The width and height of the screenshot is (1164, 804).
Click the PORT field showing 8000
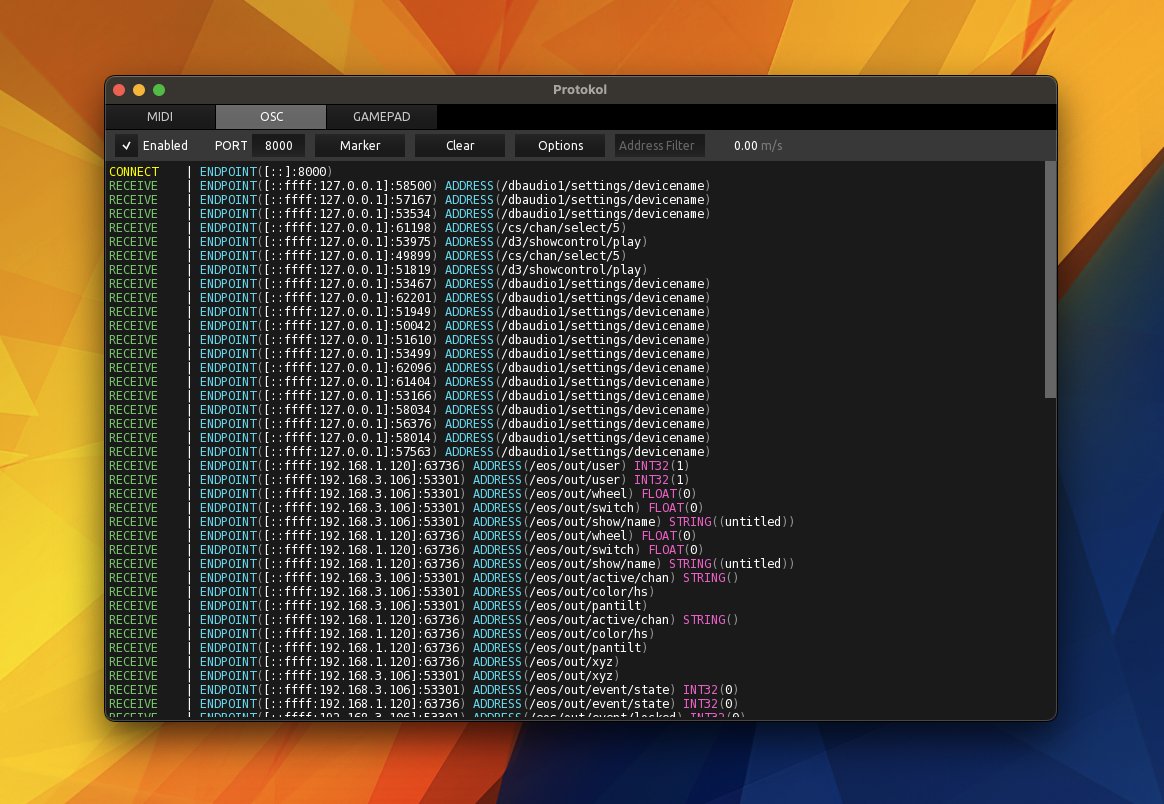click(278, 146)
